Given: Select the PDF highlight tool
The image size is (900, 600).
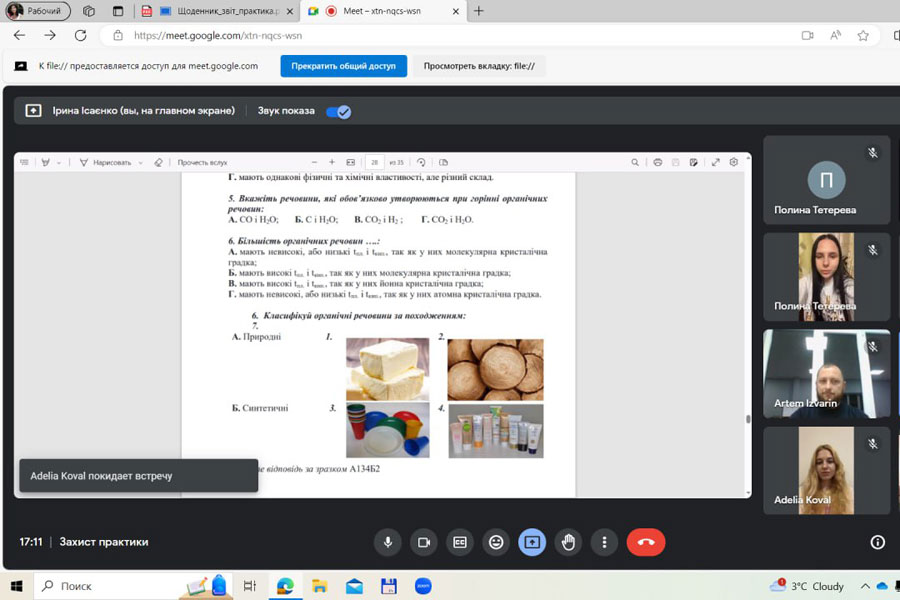Looking at the screenshot, I should pyautogui.click(x=45, y=162).
